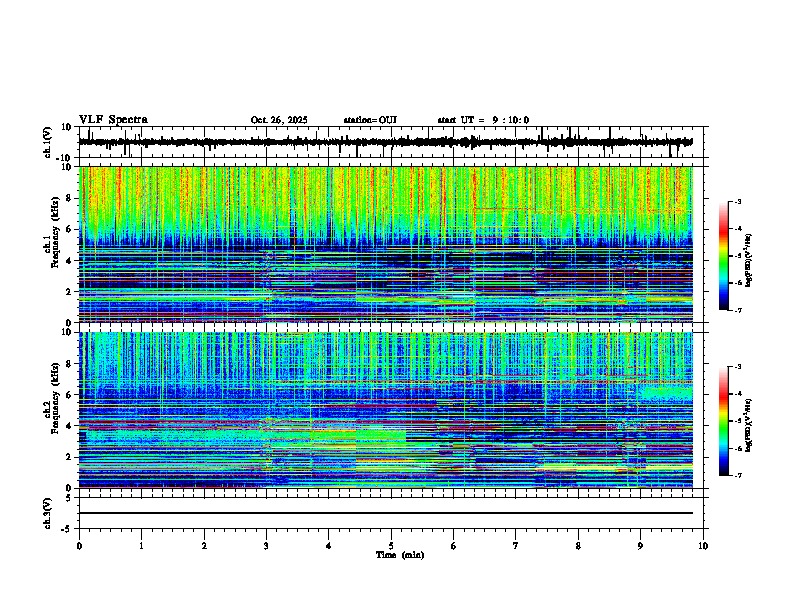
Task: Click the "-3" tick on ch.2 colorbar
Action: point(738,367)
